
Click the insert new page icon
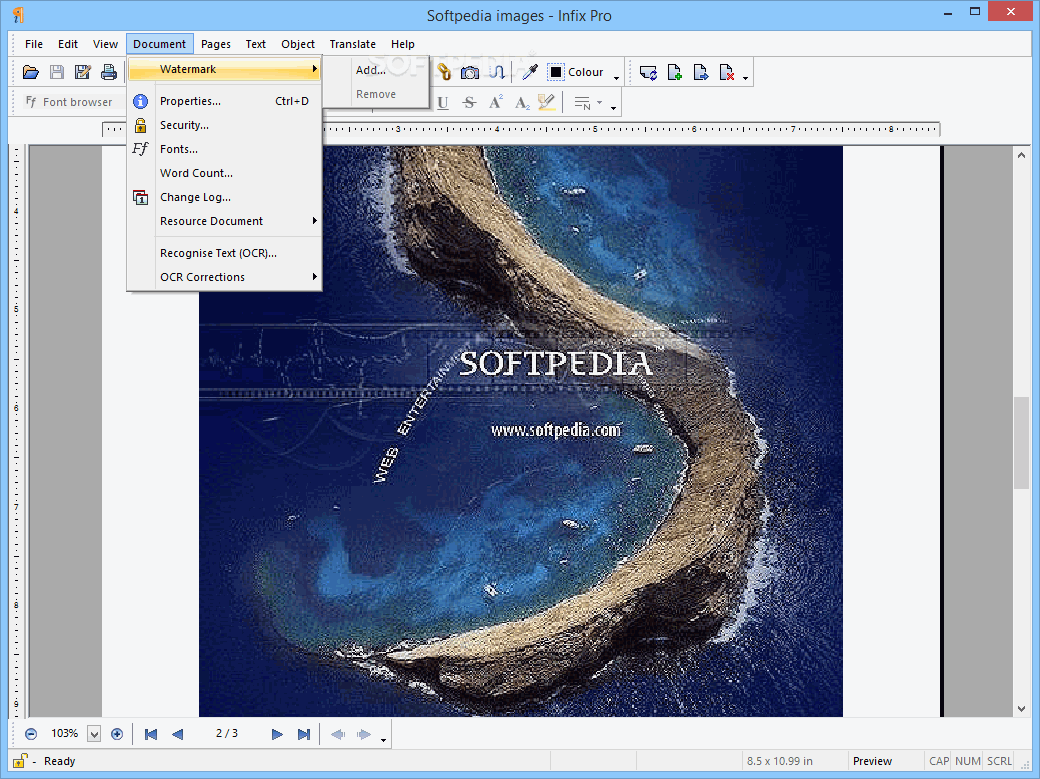pos(675,72)
